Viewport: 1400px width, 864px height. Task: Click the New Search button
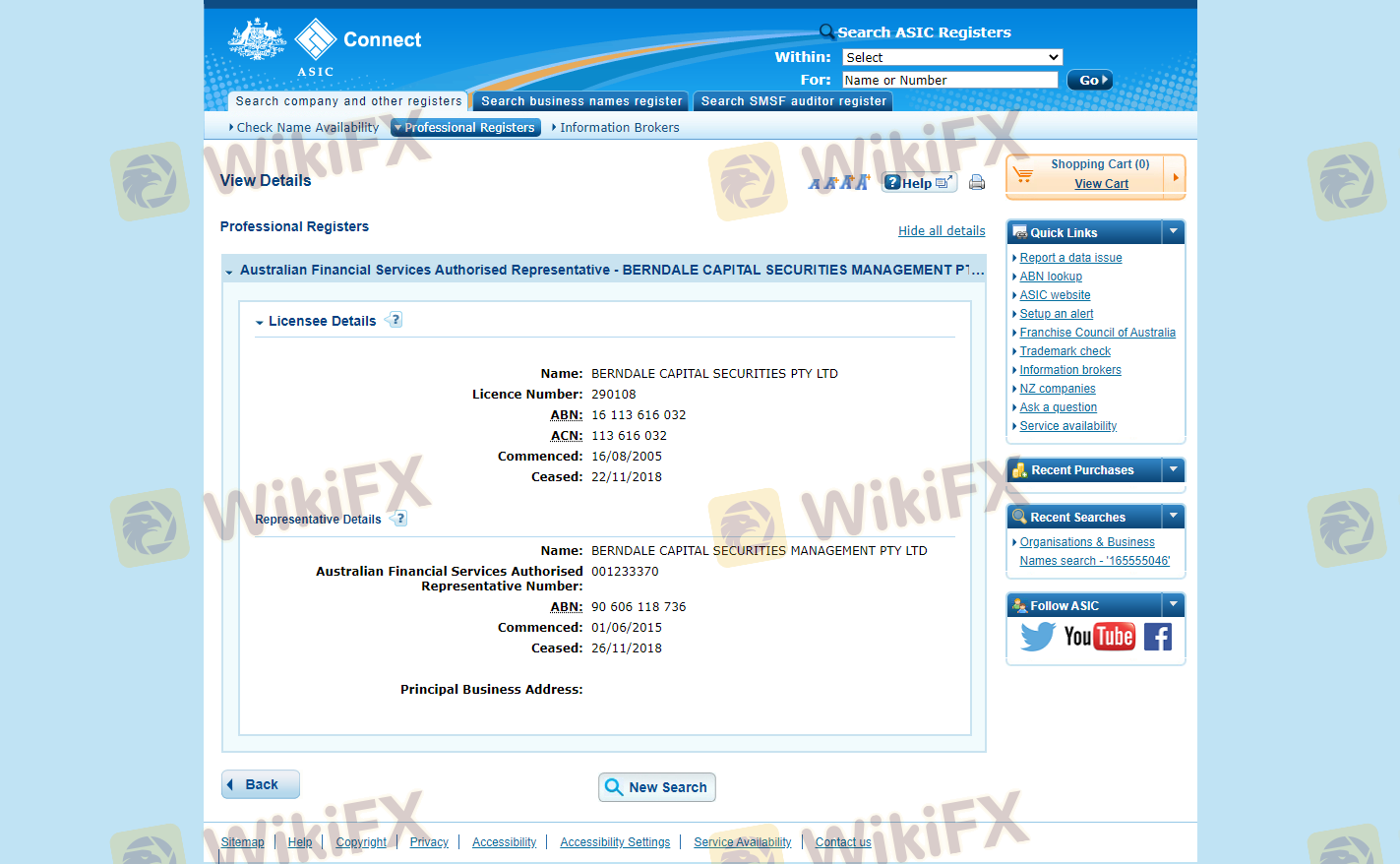(x=656, y=787)
